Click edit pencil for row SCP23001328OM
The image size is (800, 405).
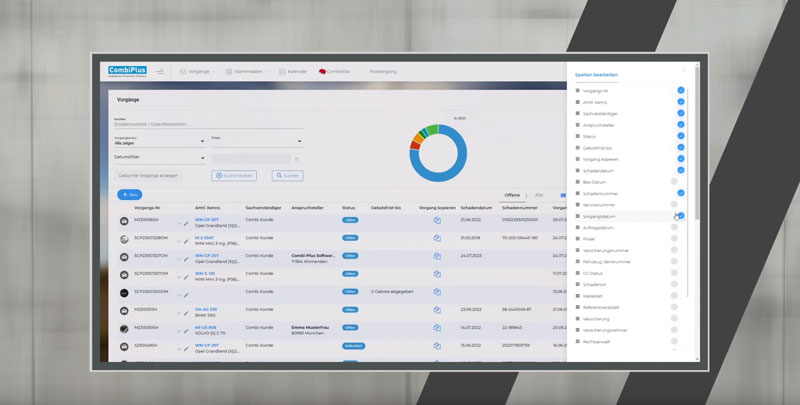click(186, 238)
